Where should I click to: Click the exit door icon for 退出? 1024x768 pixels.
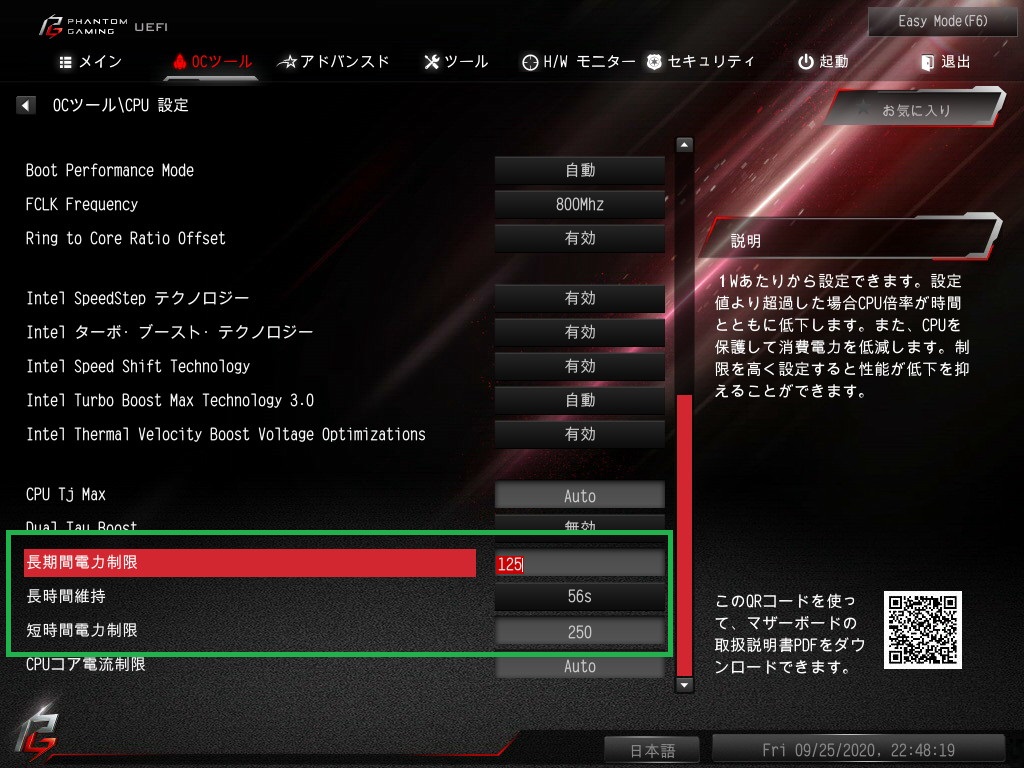(x=927, y=62)
